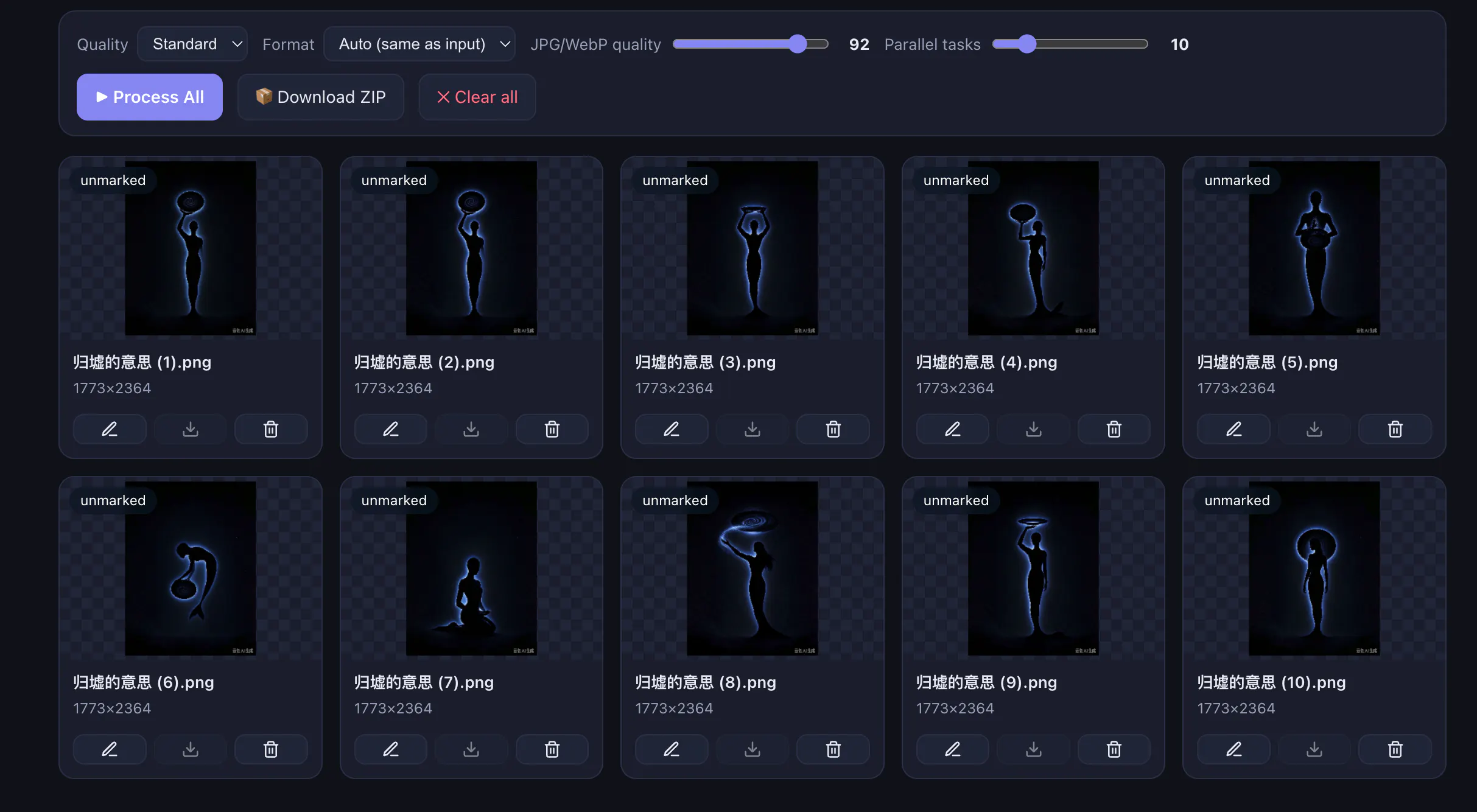Delete 归墟的意思 (4).png
Screen dimensions: 1477x812
click(x=1114, y=429)
